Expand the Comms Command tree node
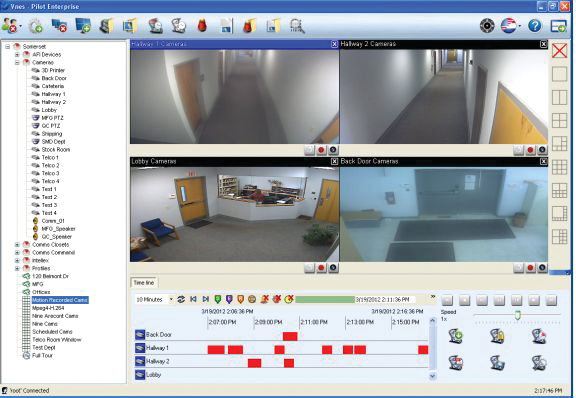 coord(17,252)
